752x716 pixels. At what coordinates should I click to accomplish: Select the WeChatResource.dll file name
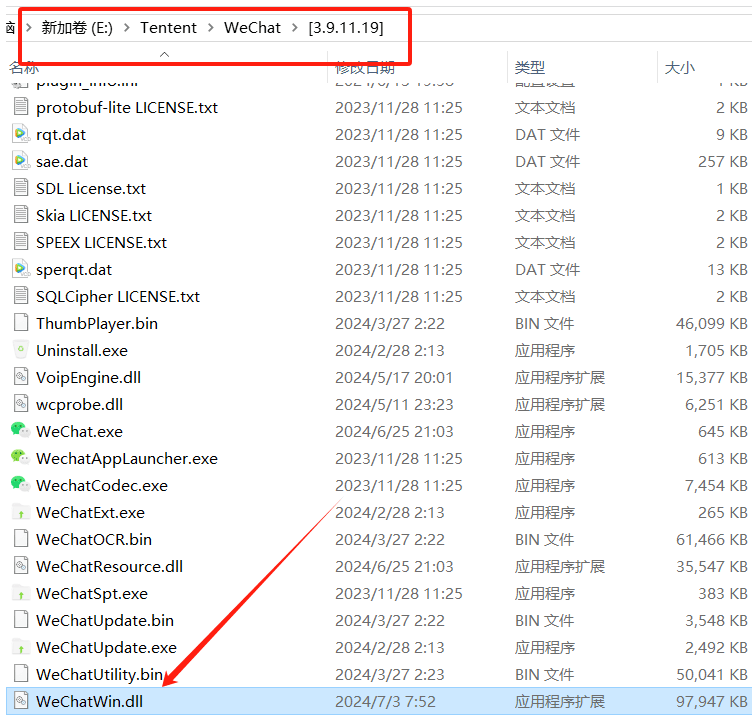tap(109, 566)
